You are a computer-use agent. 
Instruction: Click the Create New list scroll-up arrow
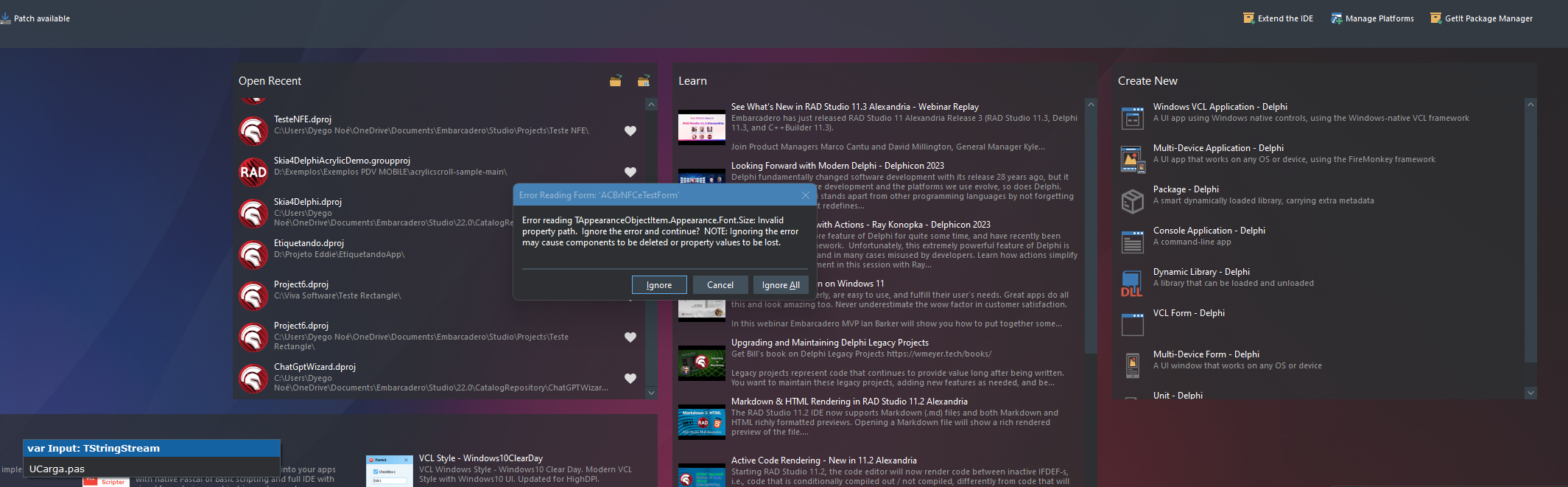pos(1530,105)
